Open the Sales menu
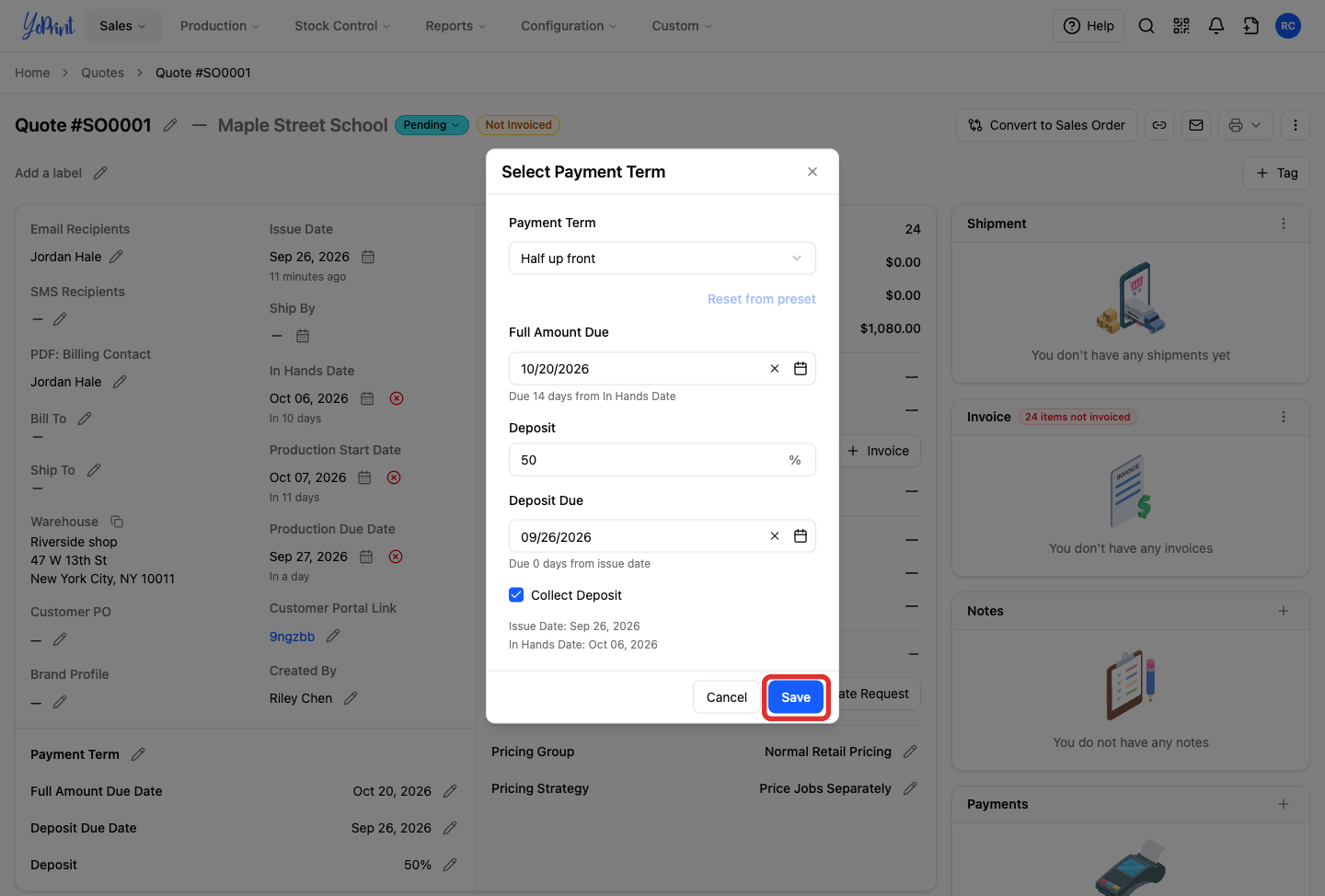The width and height of the screenshot is (1325, 896). point(122,26)
